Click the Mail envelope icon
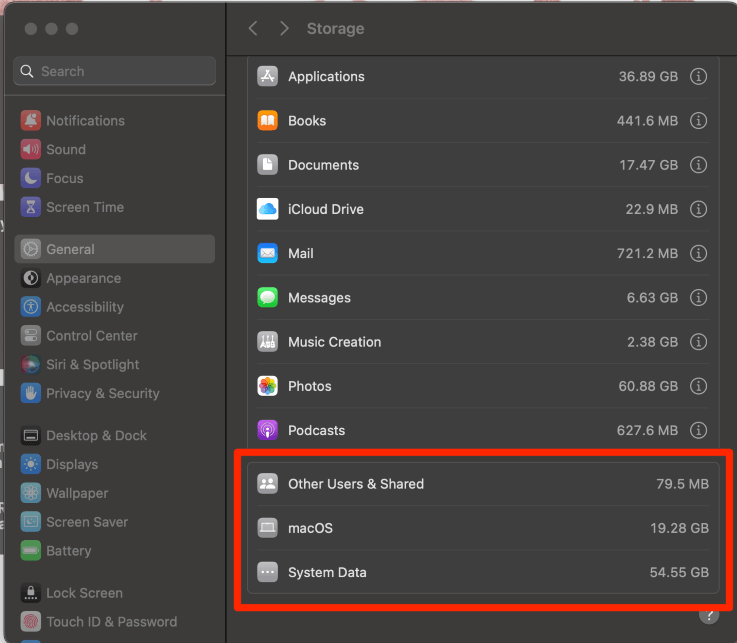 [x=267, y=254]
